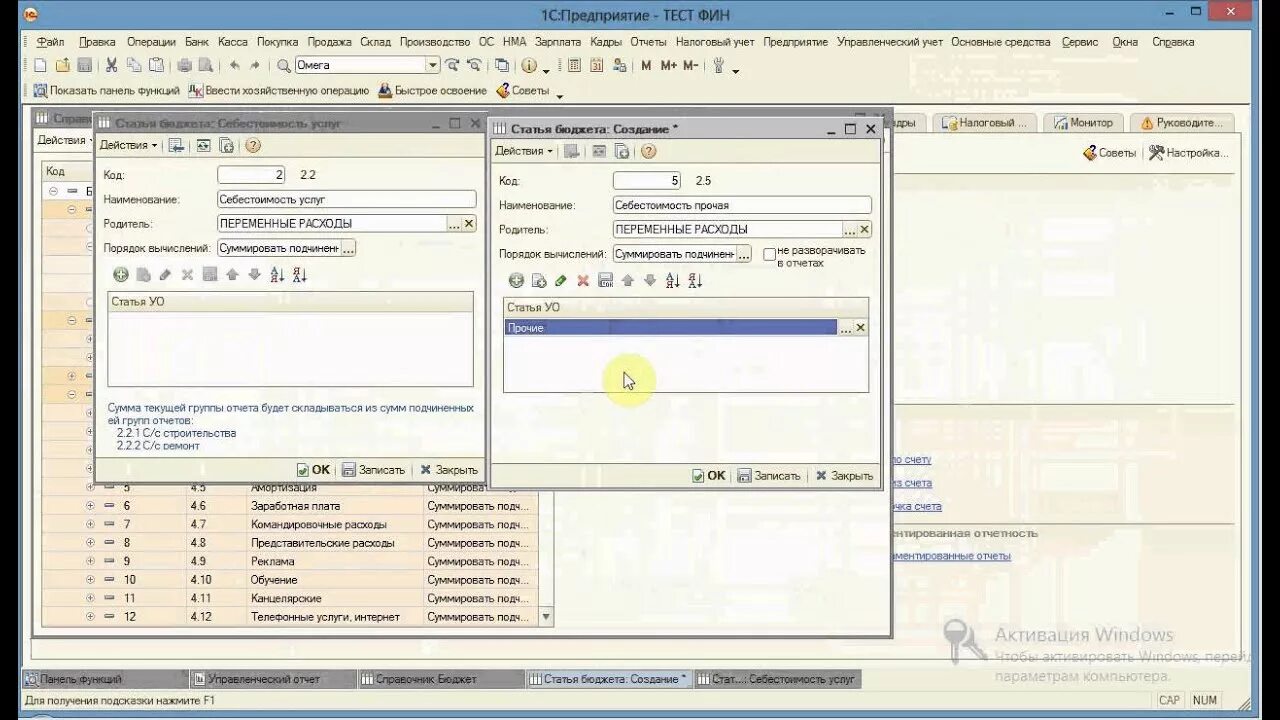Viewport: 1280px width, 720px height.
Task: Delete row with red X in Создание window
Action: [x=583, y=281]
